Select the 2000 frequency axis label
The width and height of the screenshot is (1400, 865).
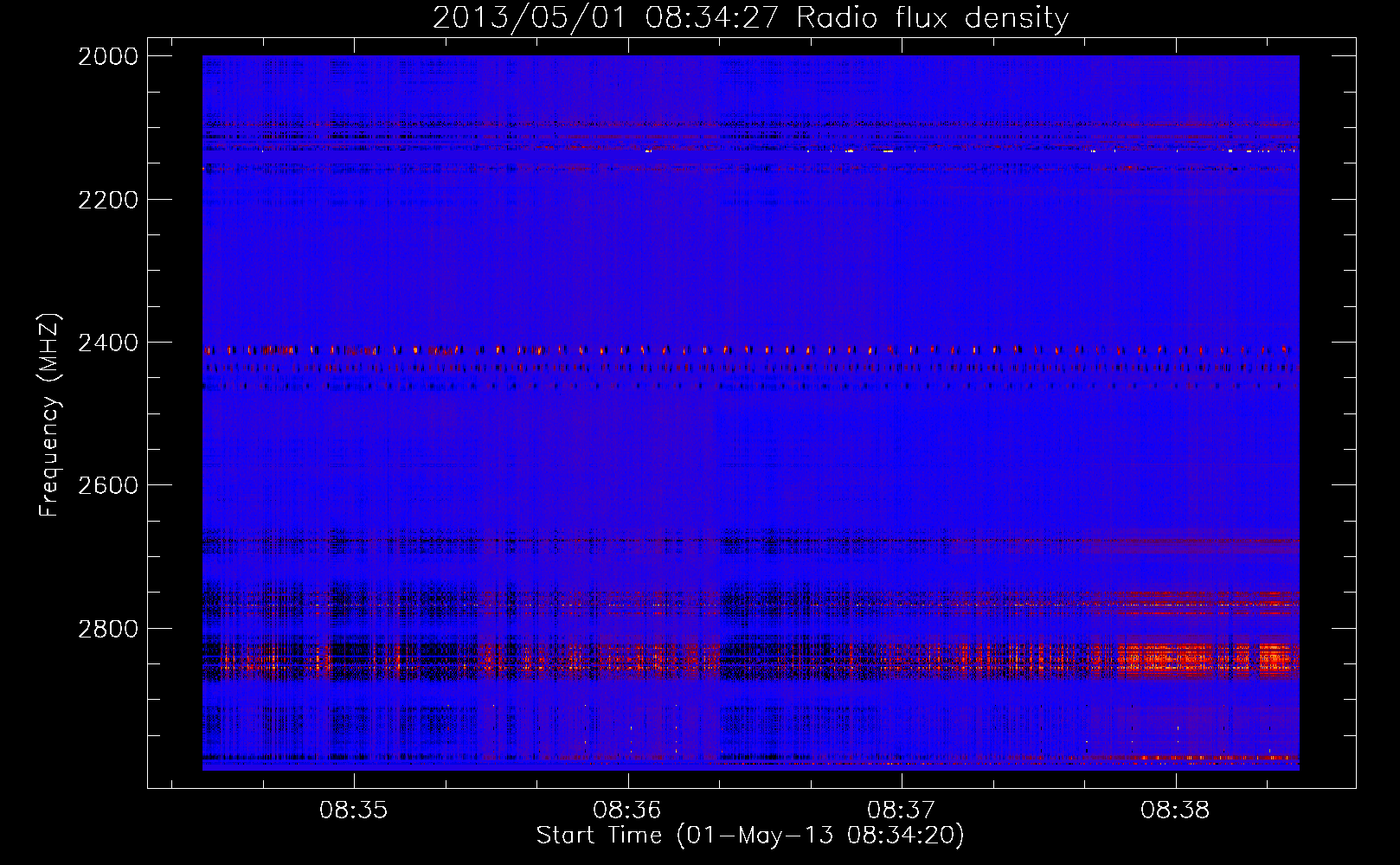pyautogui.click(x=108, y=56)
